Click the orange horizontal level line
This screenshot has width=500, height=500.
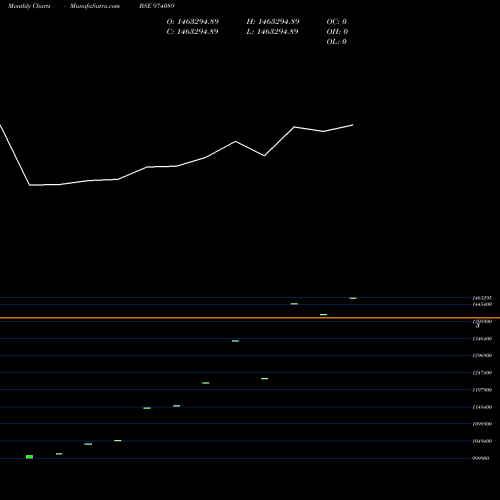tap(250, 318)
